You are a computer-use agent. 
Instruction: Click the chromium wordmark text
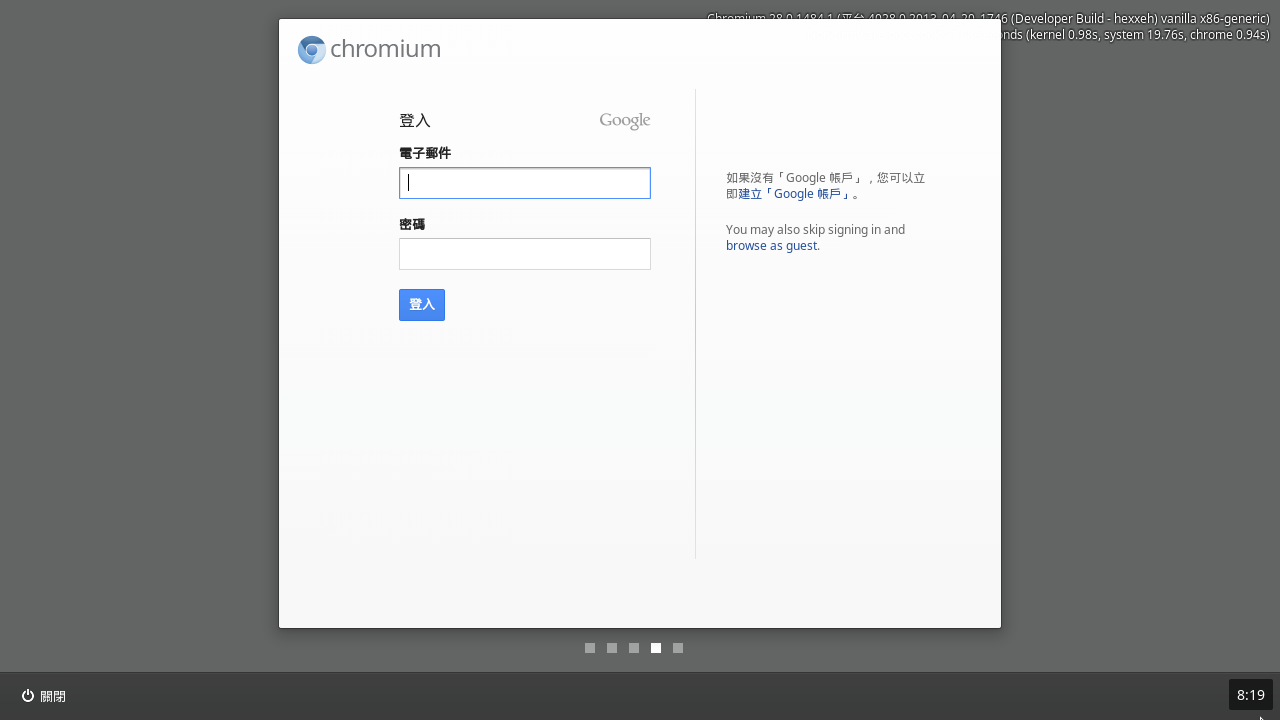385,49
